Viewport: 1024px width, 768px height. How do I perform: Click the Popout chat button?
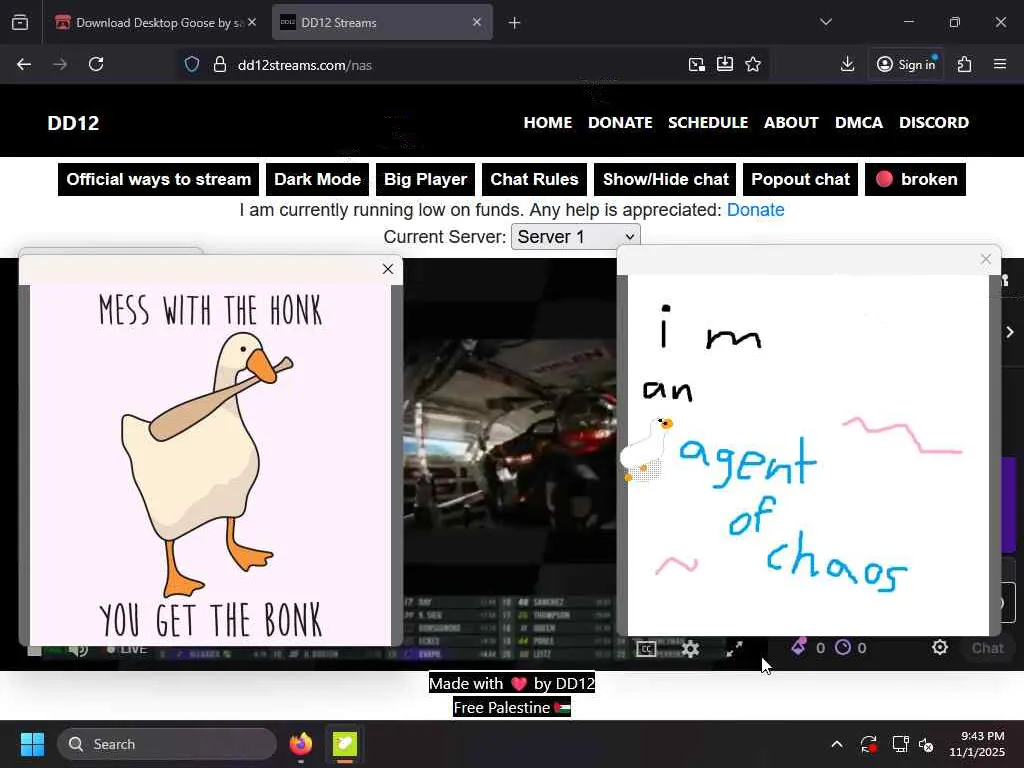800,179
